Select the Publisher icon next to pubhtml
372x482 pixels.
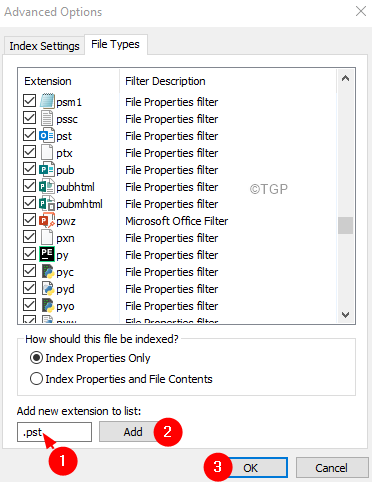coord(47,187)
